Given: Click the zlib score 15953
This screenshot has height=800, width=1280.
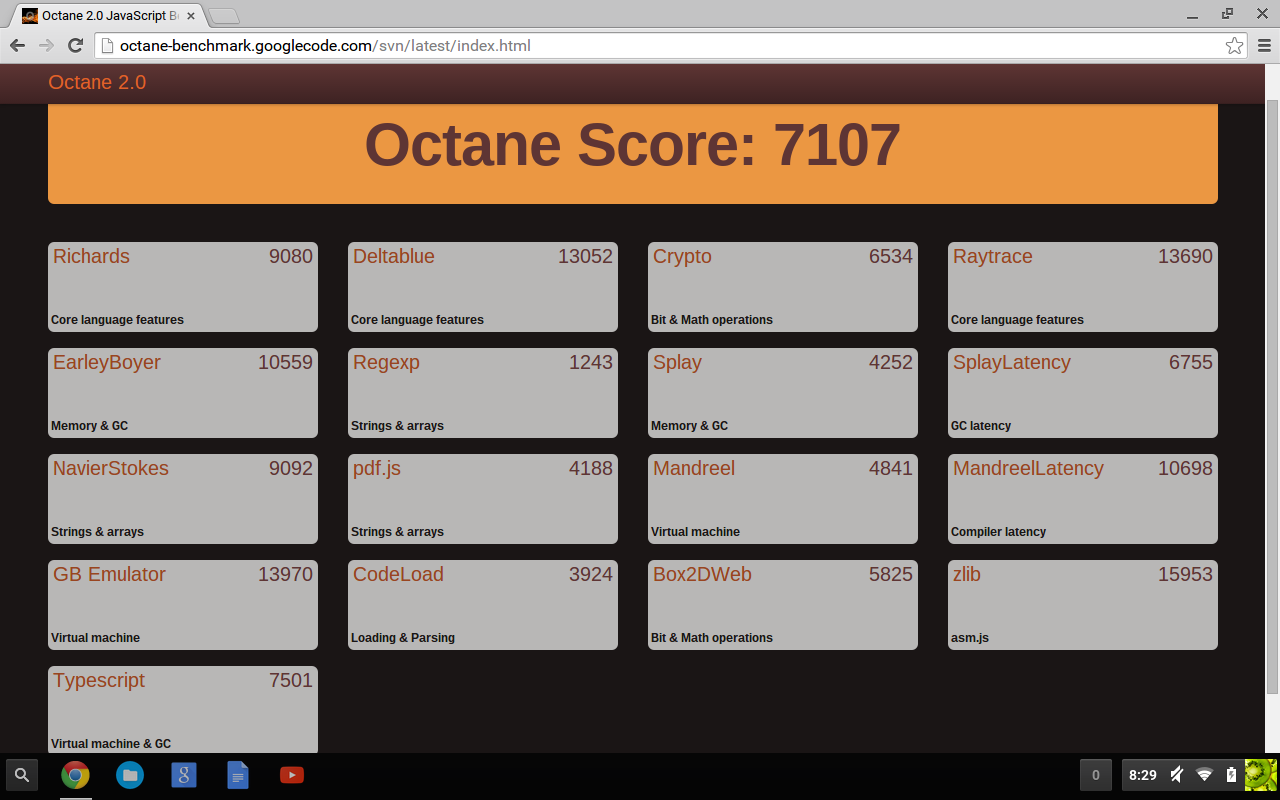Looking at the screenshot, I should point(1185,574).
